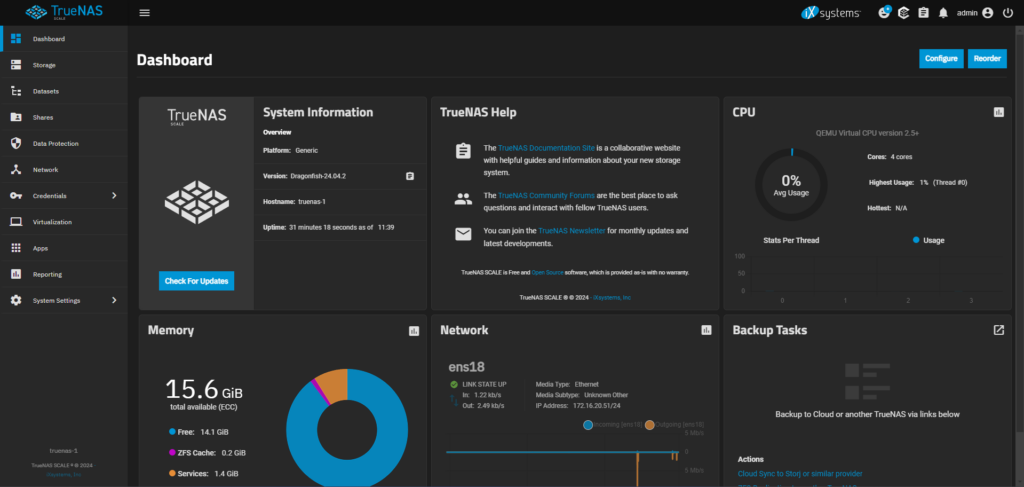
Task: Click the TrueNAS logo in header
Action: click(x=64, y=12)
